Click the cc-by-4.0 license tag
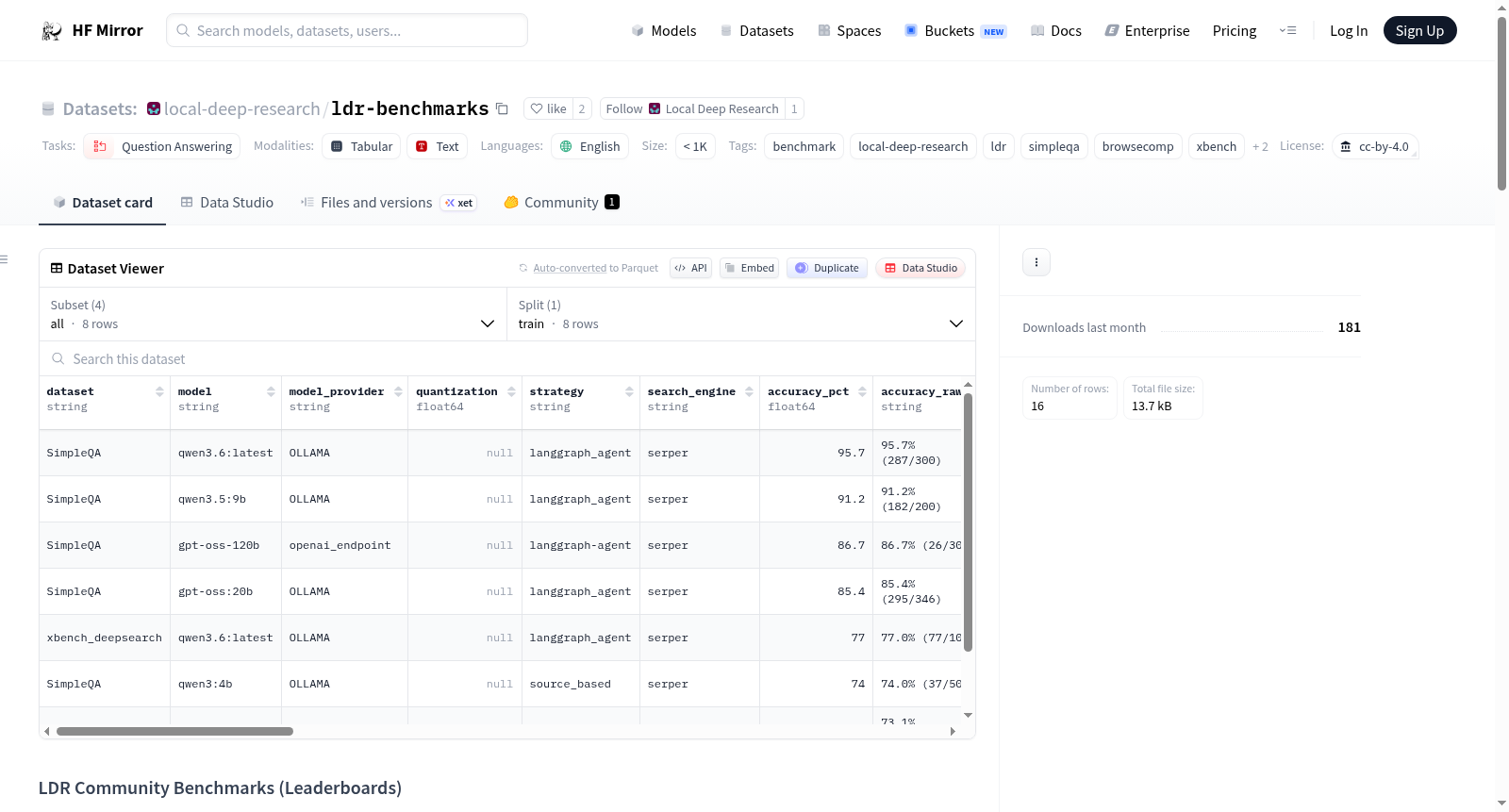This screenshot has height=812, width=1509. click(1375, 146)
